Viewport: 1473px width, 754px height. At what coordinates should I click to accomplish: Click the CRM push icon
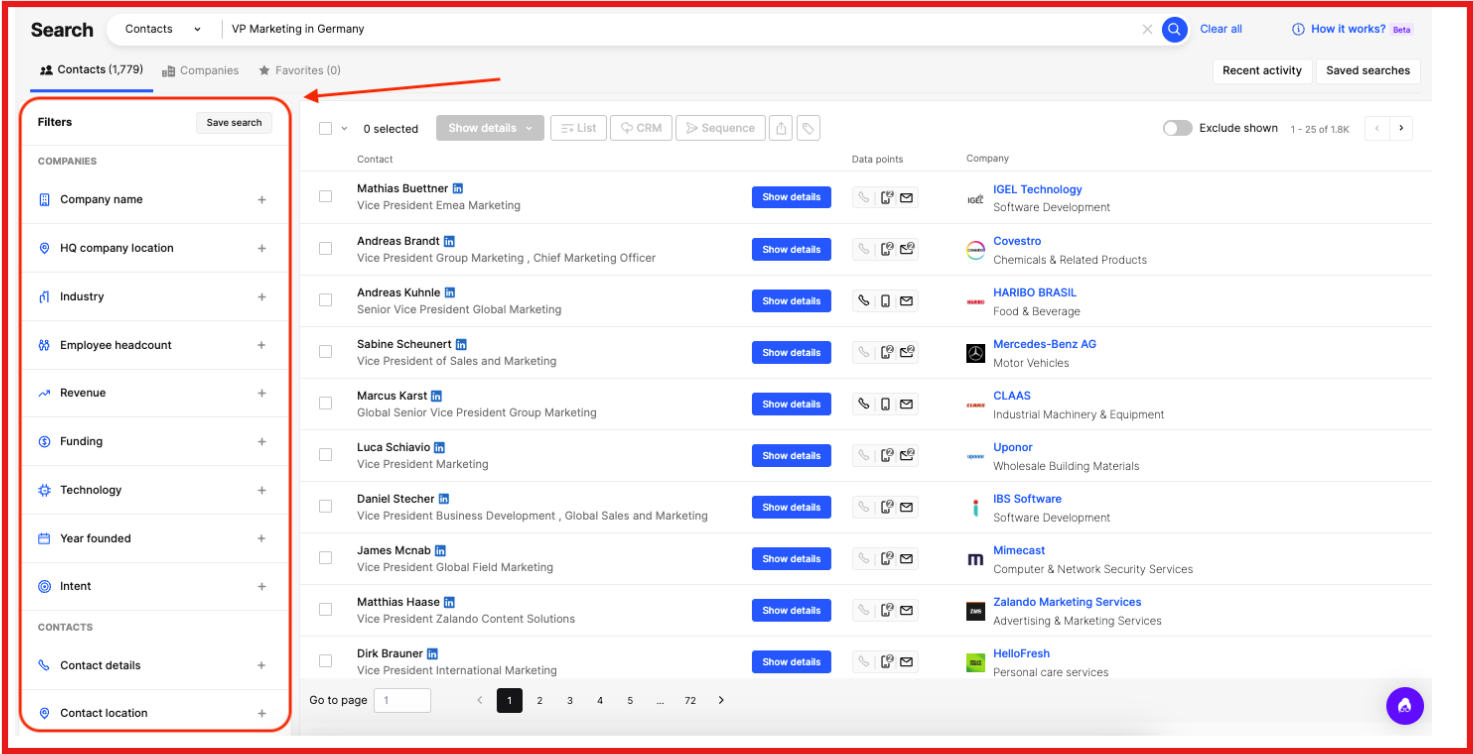pos(640,128)
